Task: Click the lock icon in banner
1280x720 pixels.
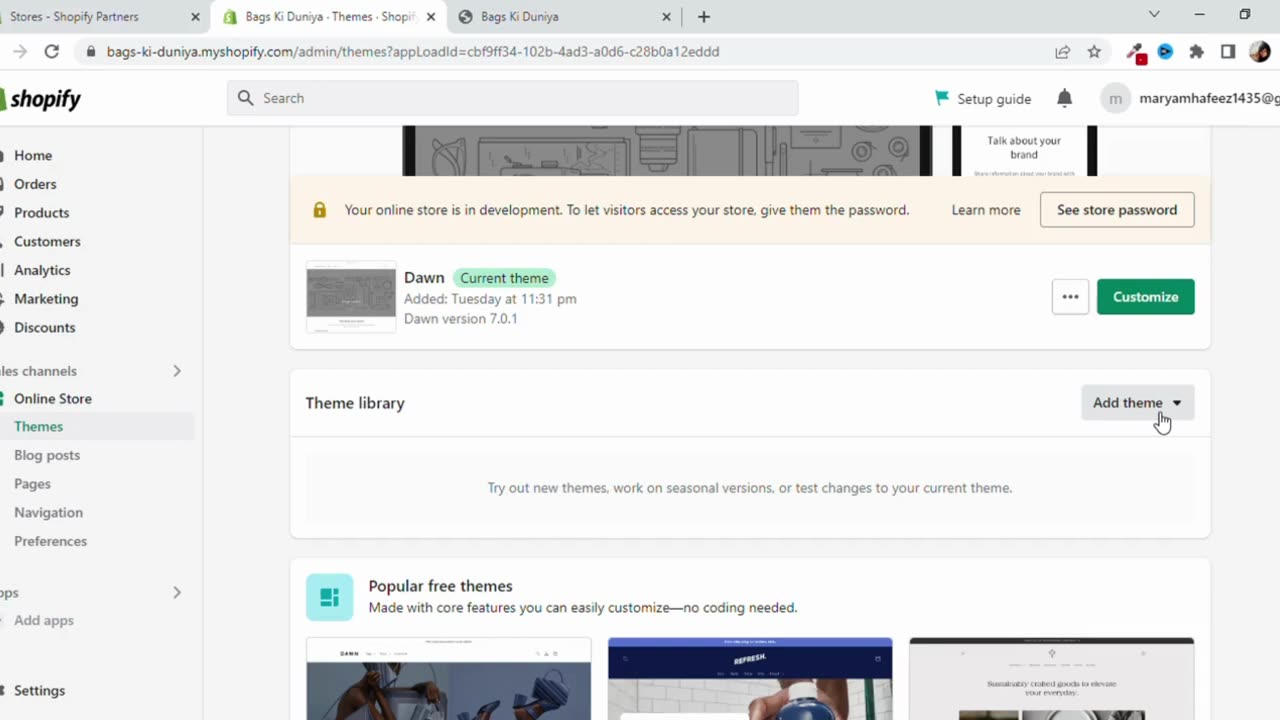Action: click(320, 210)
